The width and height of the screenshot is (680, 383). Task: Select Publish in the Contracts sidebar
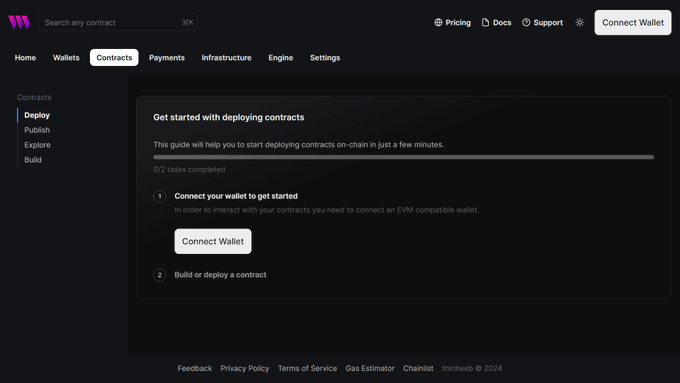(37, 130)
